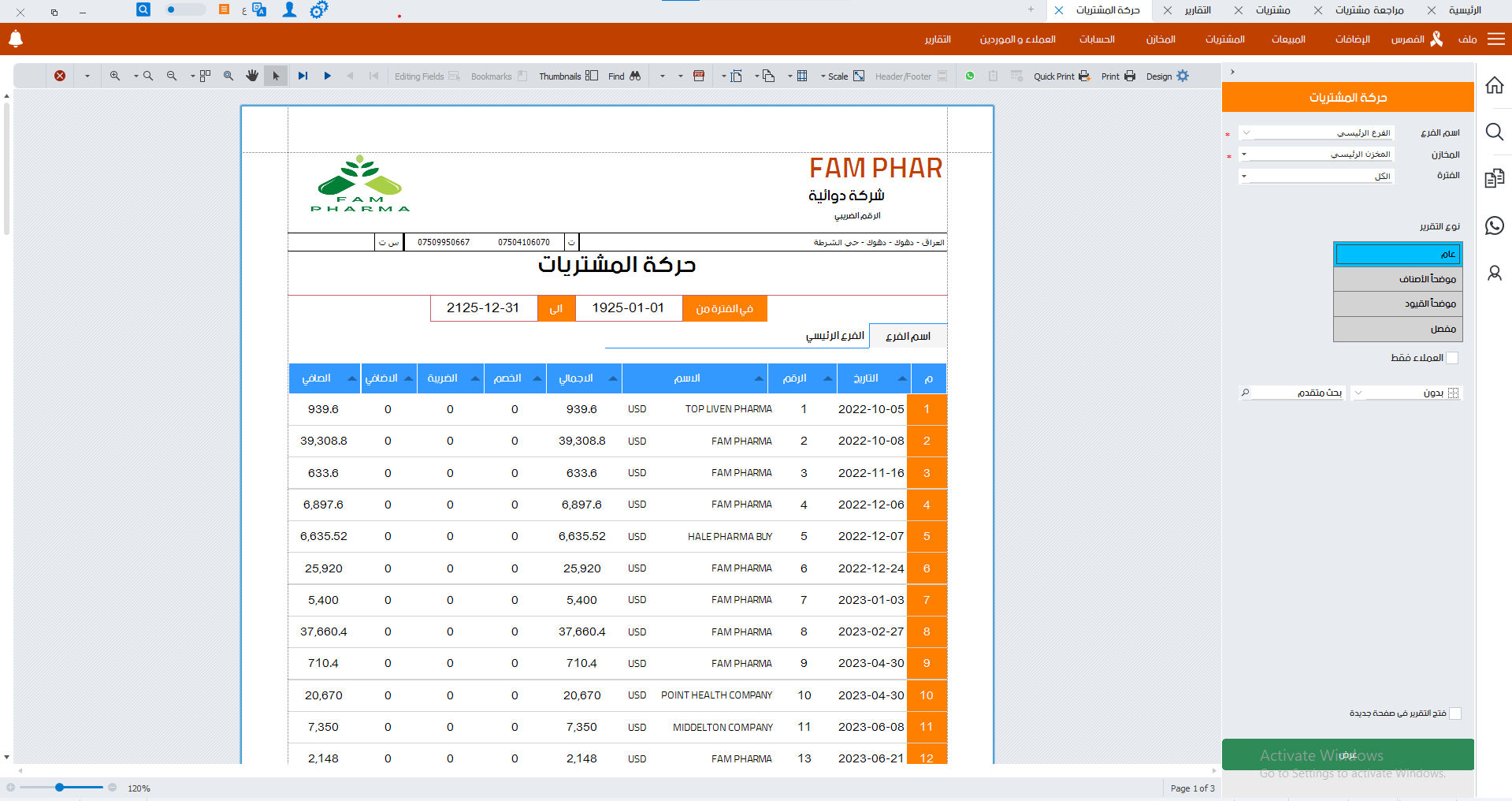This screenshot has width=1512, height=801.
Task: Enable 'فتح التقرير في صفحة جديدة' checkbox
Action: (x=1455, y=713)
